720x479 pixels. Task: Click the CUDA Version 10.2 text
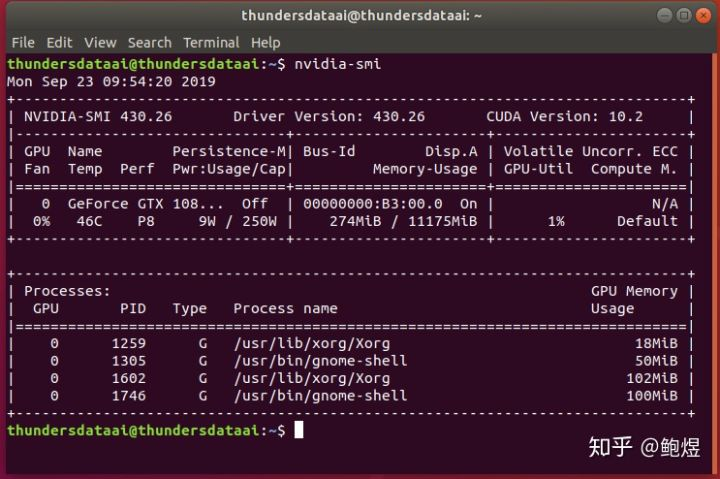[564, 117]
